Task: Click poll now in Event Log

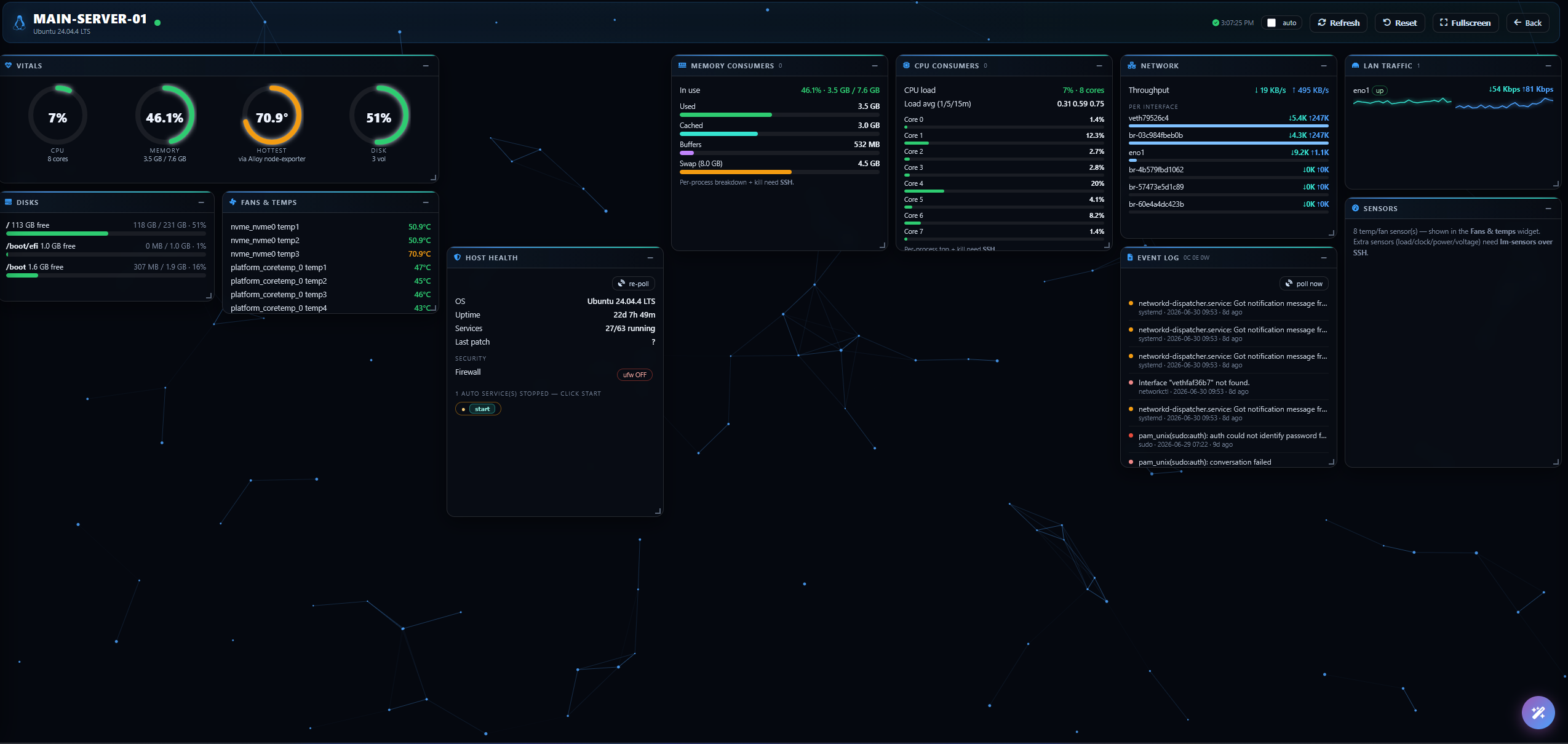Action: (1304, 284)
